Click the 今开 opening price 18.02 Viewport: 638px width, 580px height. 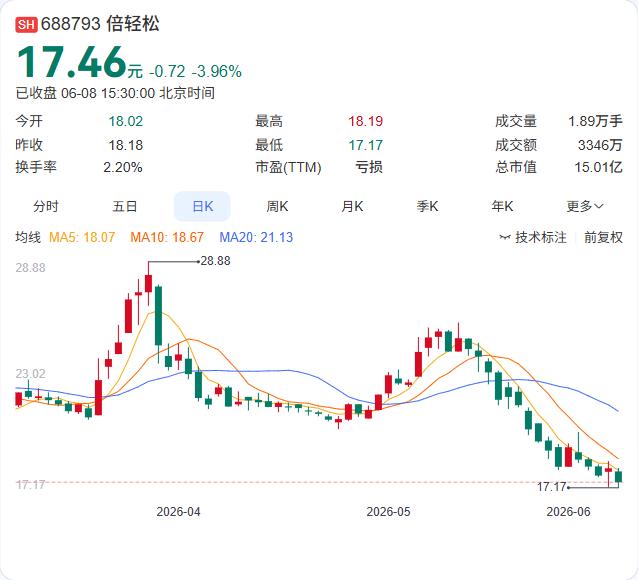coord(126,121)
